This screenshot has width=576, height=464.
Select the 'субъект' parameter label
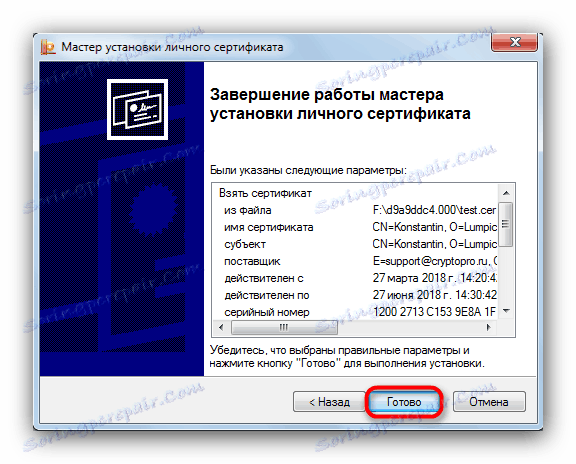click(245, 244)
